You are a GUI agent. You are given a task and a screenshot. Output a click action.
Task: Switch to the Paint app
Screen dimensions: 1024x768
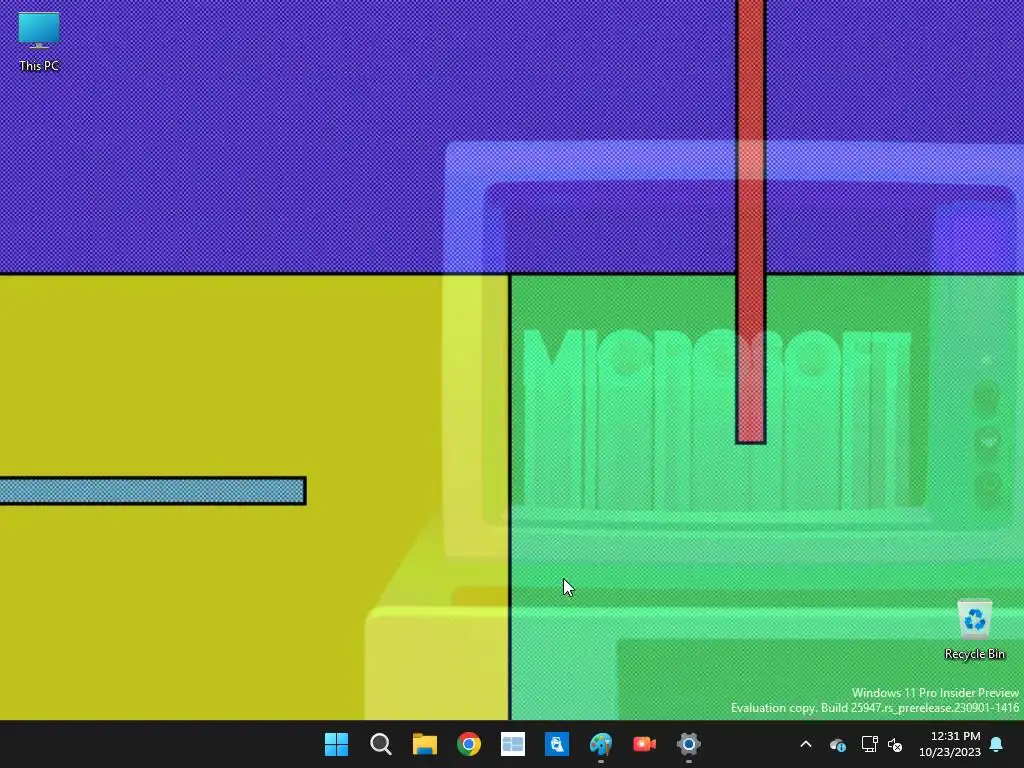(601, 744)
